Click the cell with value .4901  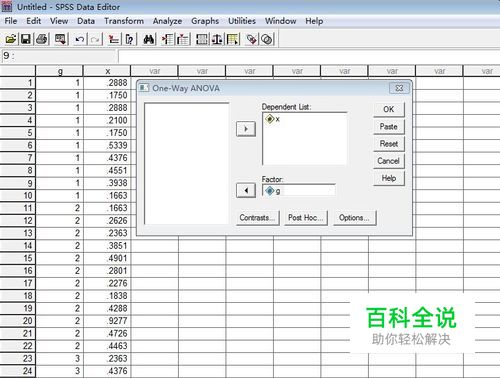pyautogui.click(x=107, y=258)
